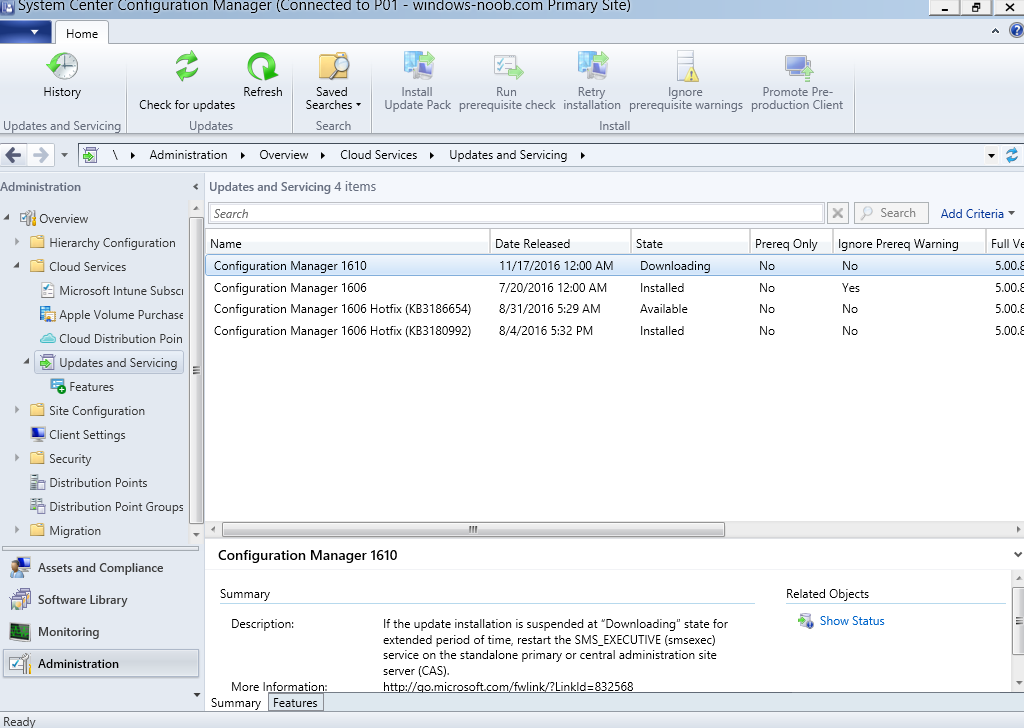The height and width of the screenshot is (728, 1024).
Task: Select Hotfix KB3186654 row
Action: [615, 309]
